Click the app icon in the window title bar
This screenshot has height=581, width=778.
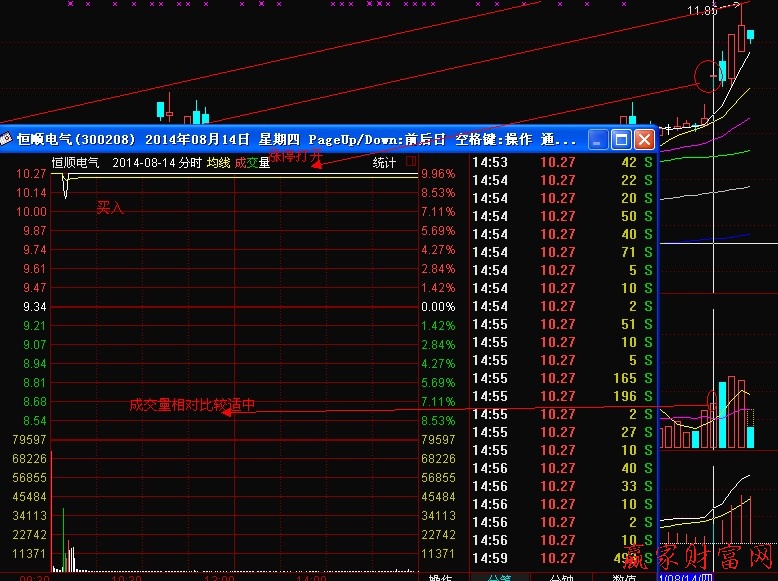click(7, 139)
